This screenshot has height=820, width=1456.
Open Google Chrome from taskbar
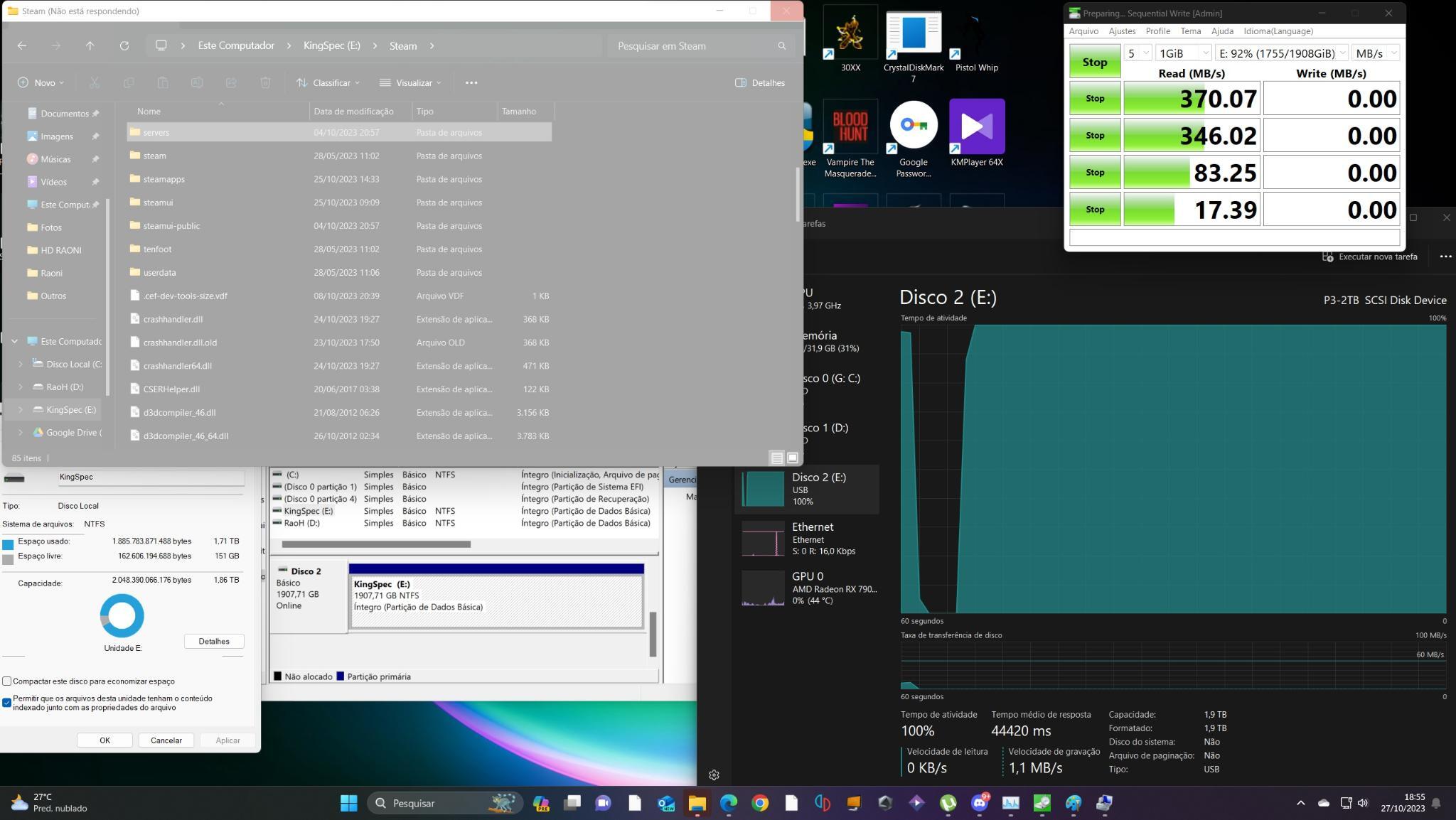coord(760,803)
